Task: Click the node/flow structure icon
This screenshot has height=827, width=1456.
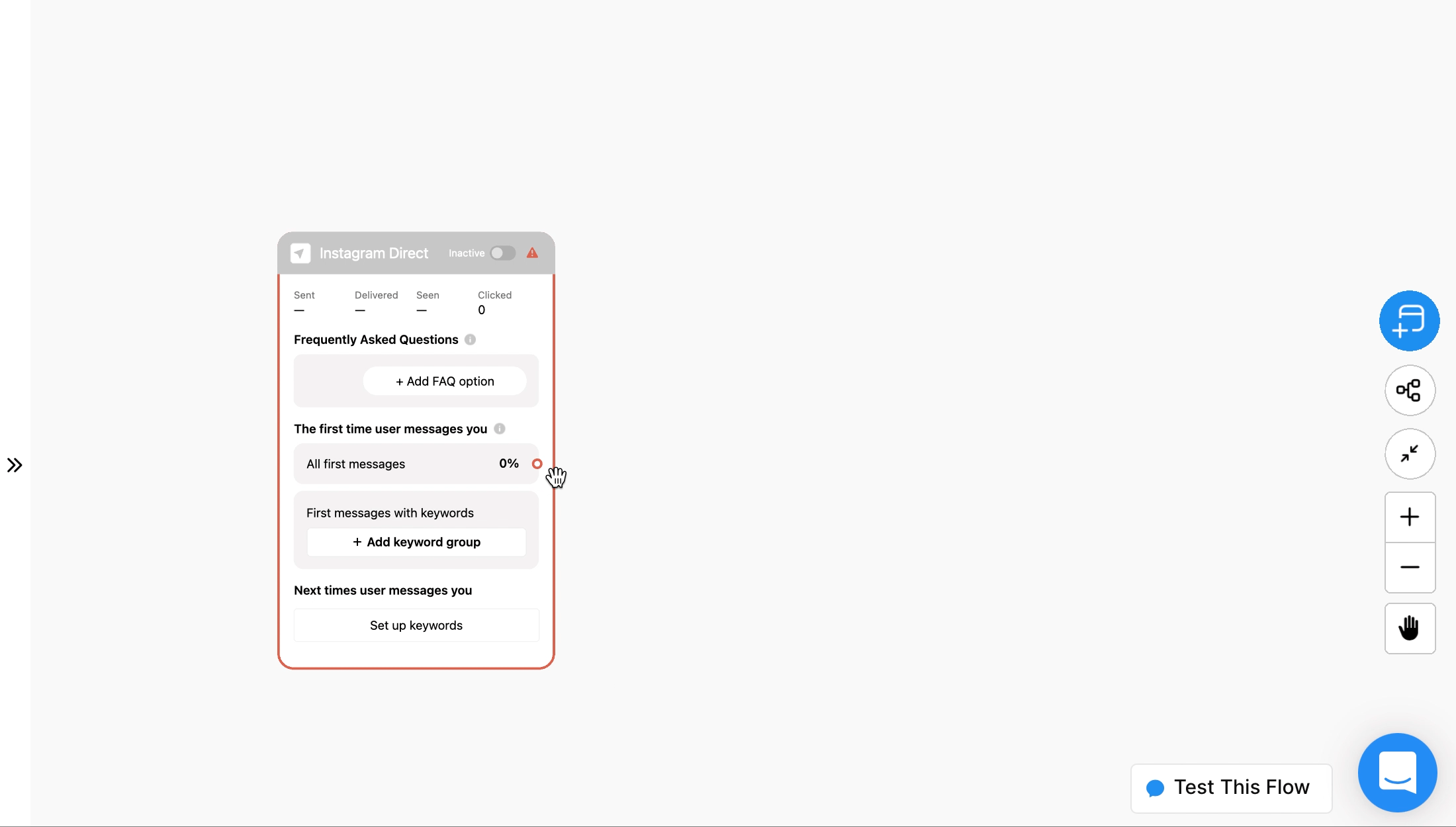Action: 1410,390
